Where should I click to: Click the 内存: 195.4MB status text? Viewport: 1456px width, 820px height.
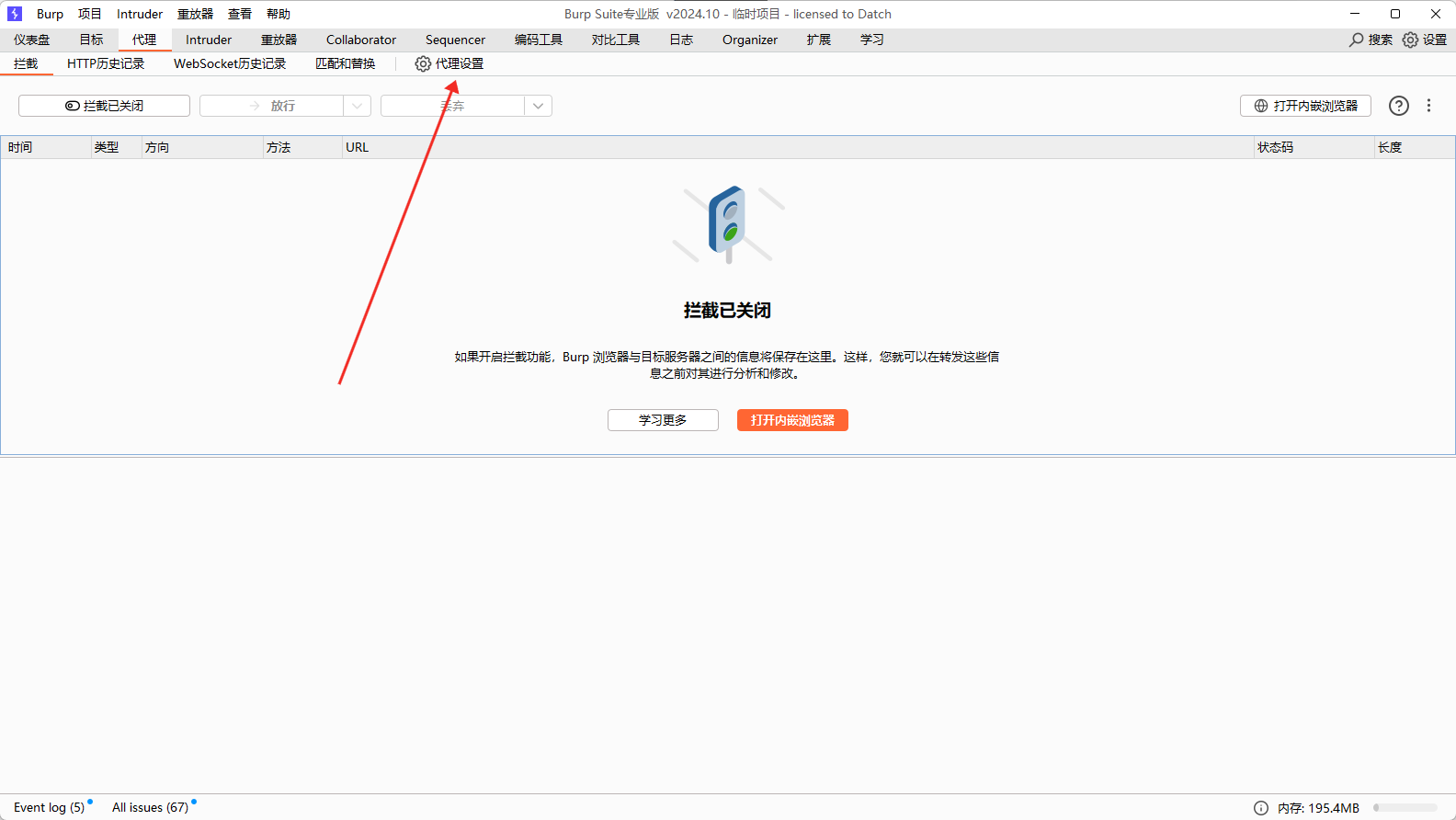(1318, 808)
